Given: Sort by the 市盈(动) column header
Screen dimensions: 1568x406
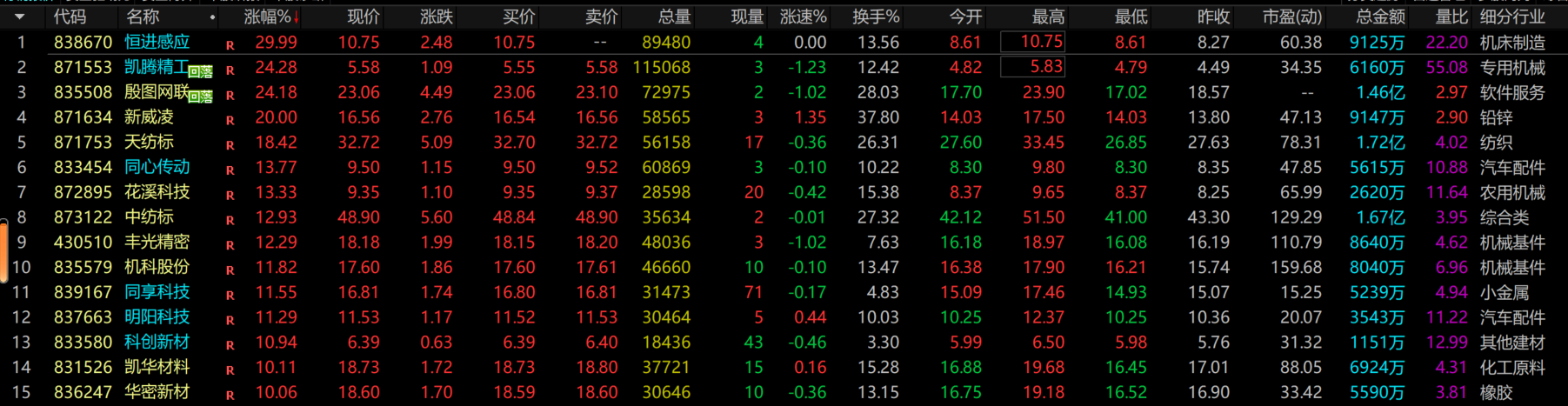Looking at the screenshot, I should [1292, 17].
